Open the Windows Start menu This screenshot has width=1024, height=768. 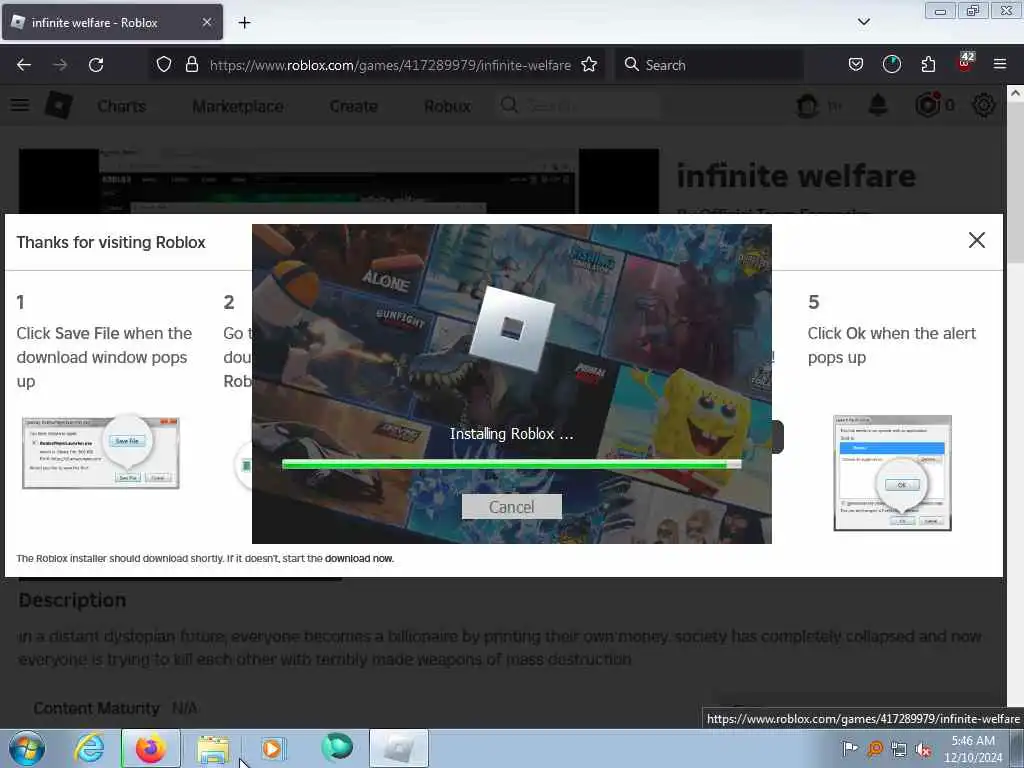coord(27,748)
